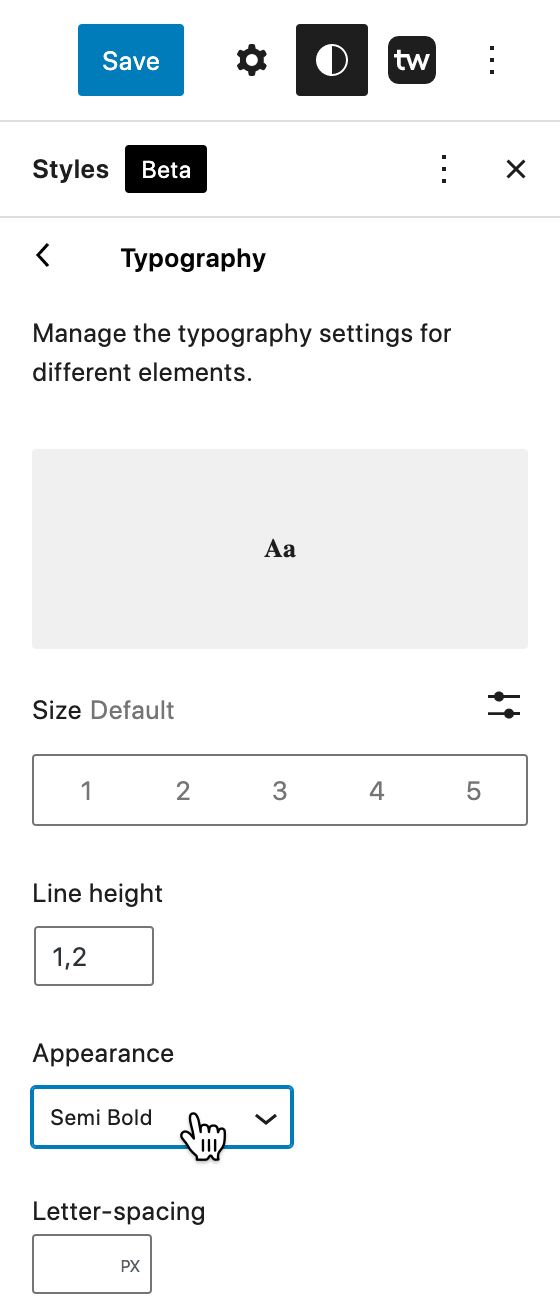The height and width of the screenshot is (1310, 560).
Task: Click the Aa typography preview
Action: pyautogui.click(x=280, y=549)
